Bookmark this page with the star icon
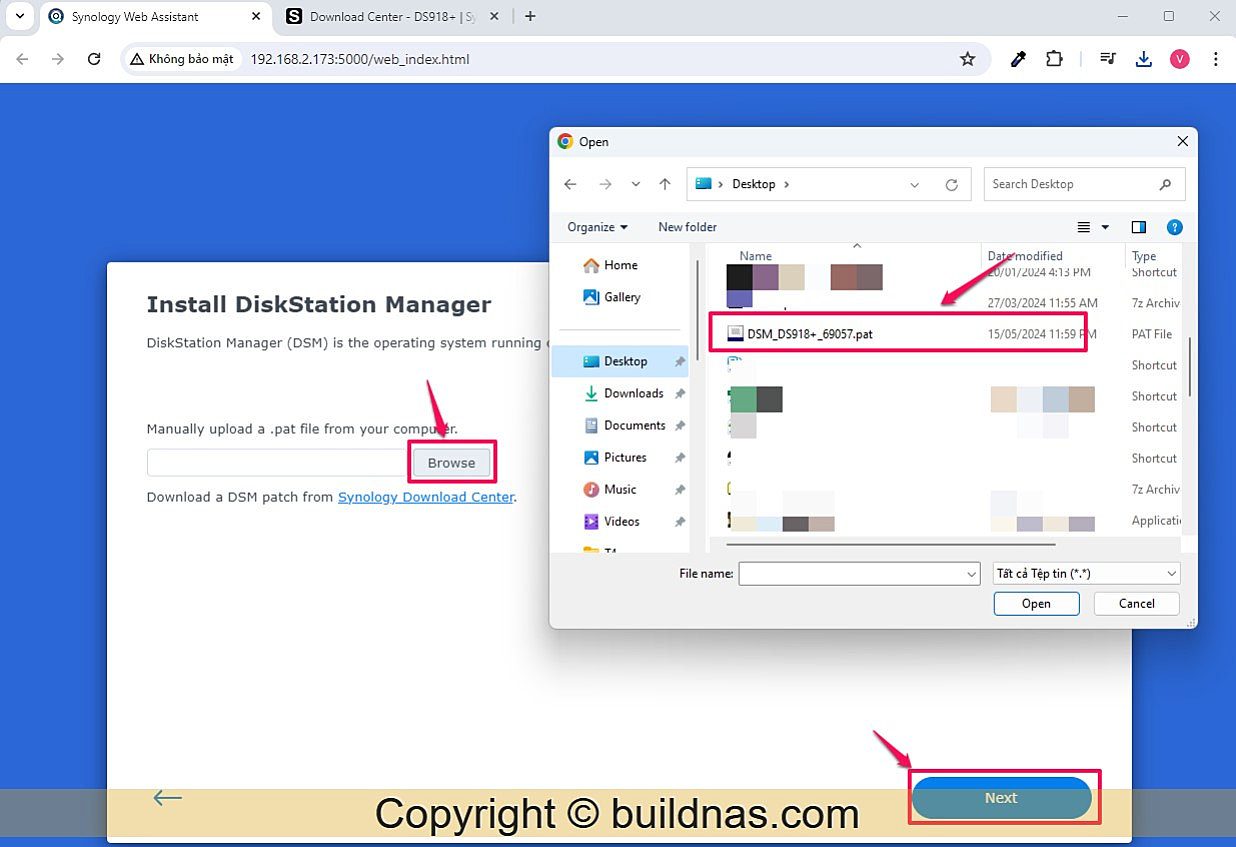Image resolution: width=1236 pixels, height=847 pixels. [x=967, y=59]
